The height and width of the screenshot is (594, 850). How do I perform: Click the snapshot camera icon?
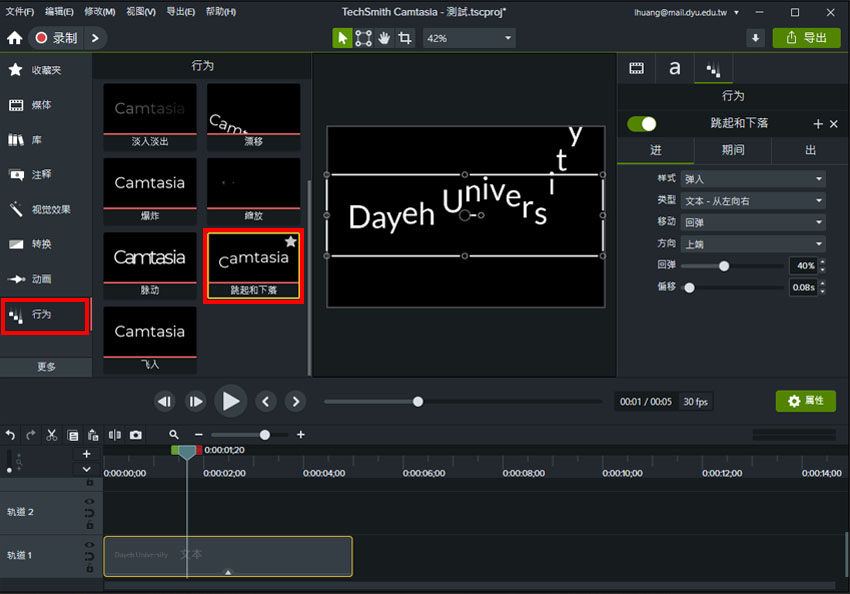[x=135, y=435]
